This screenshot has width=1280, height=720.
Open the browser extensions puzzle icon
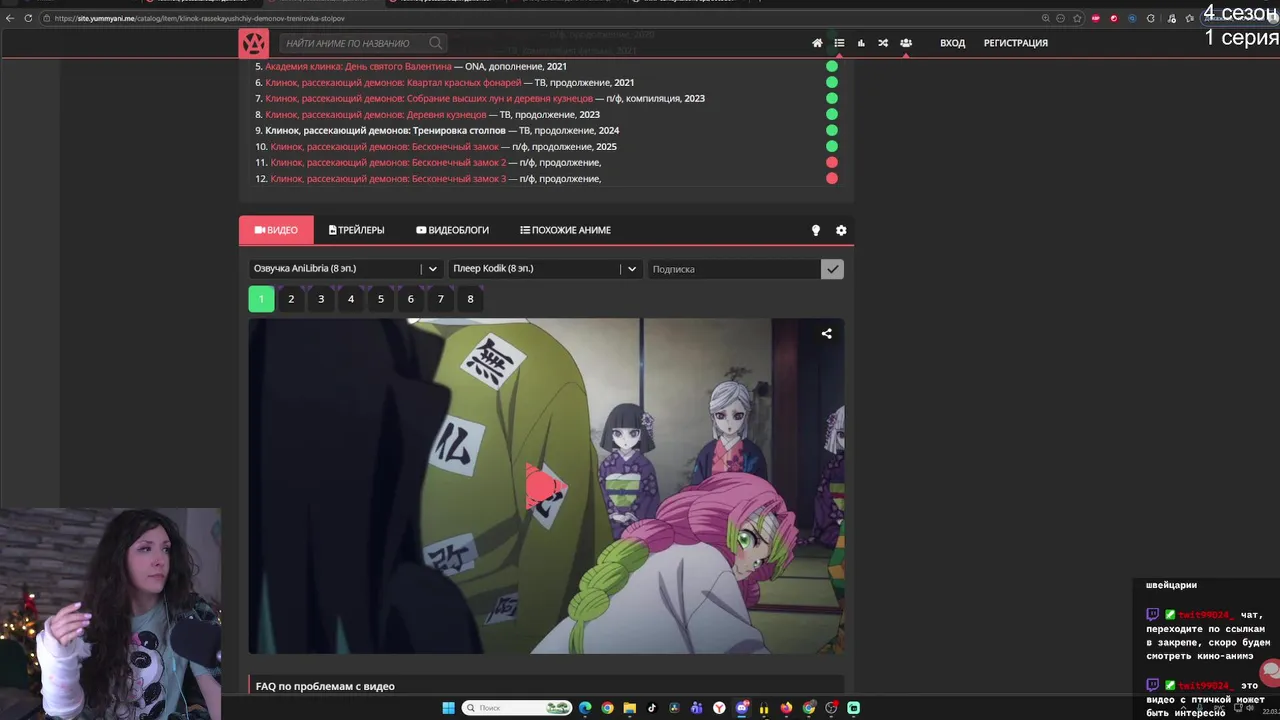[1151, 18]
